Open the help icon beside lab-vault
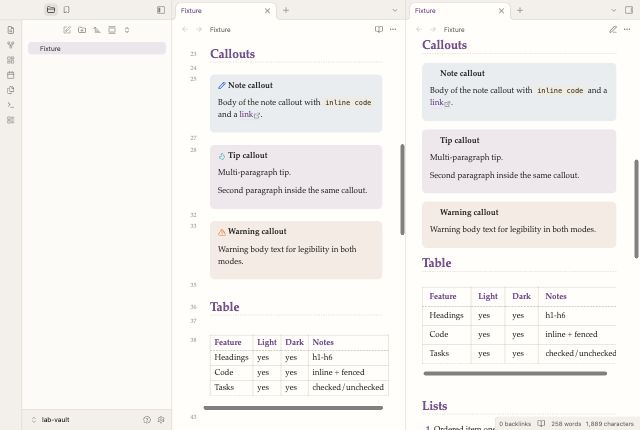The image size is (640, 430). 147,419
